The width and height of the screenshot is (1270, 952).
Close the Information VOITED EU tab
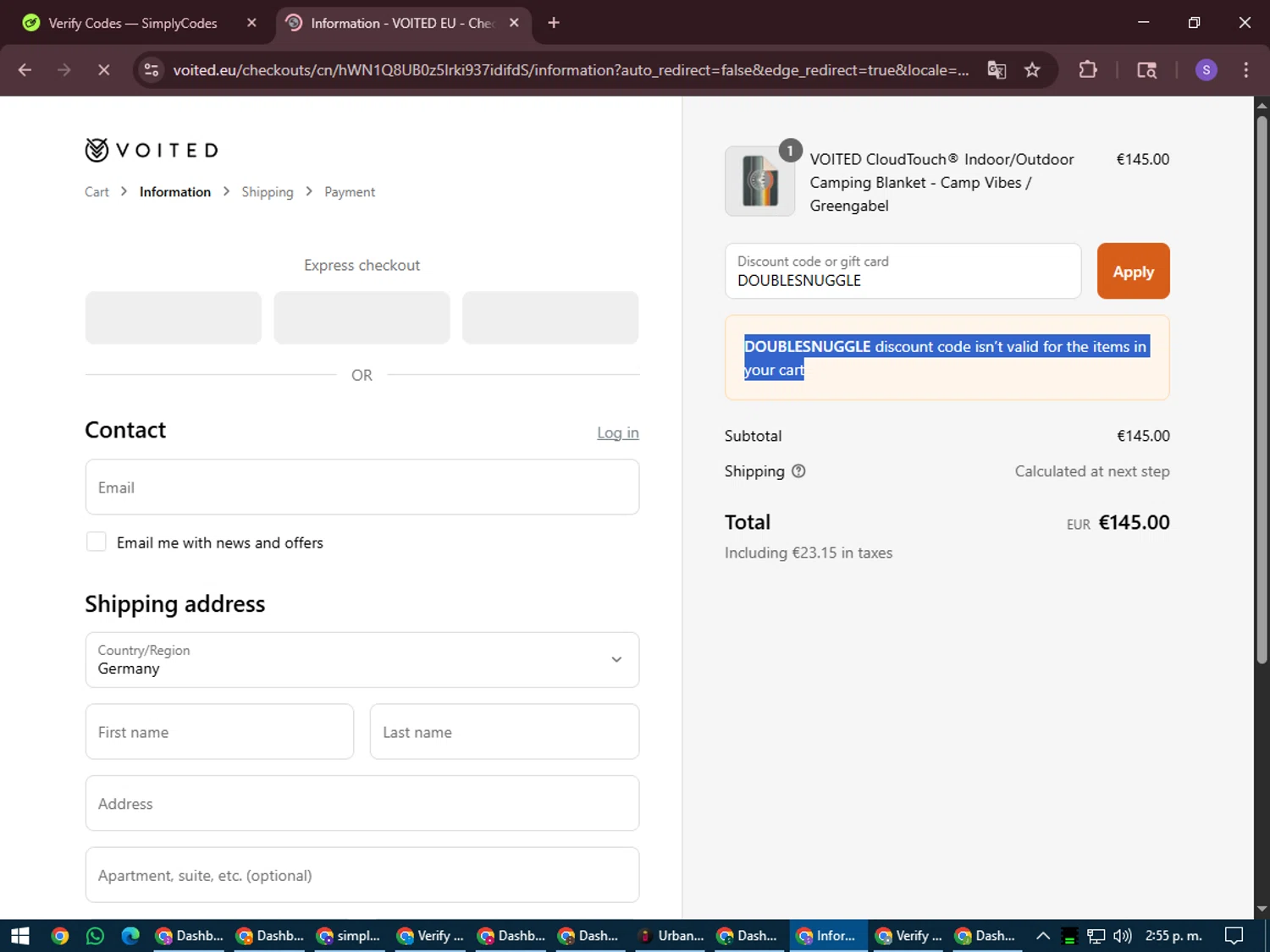[514, 23]
